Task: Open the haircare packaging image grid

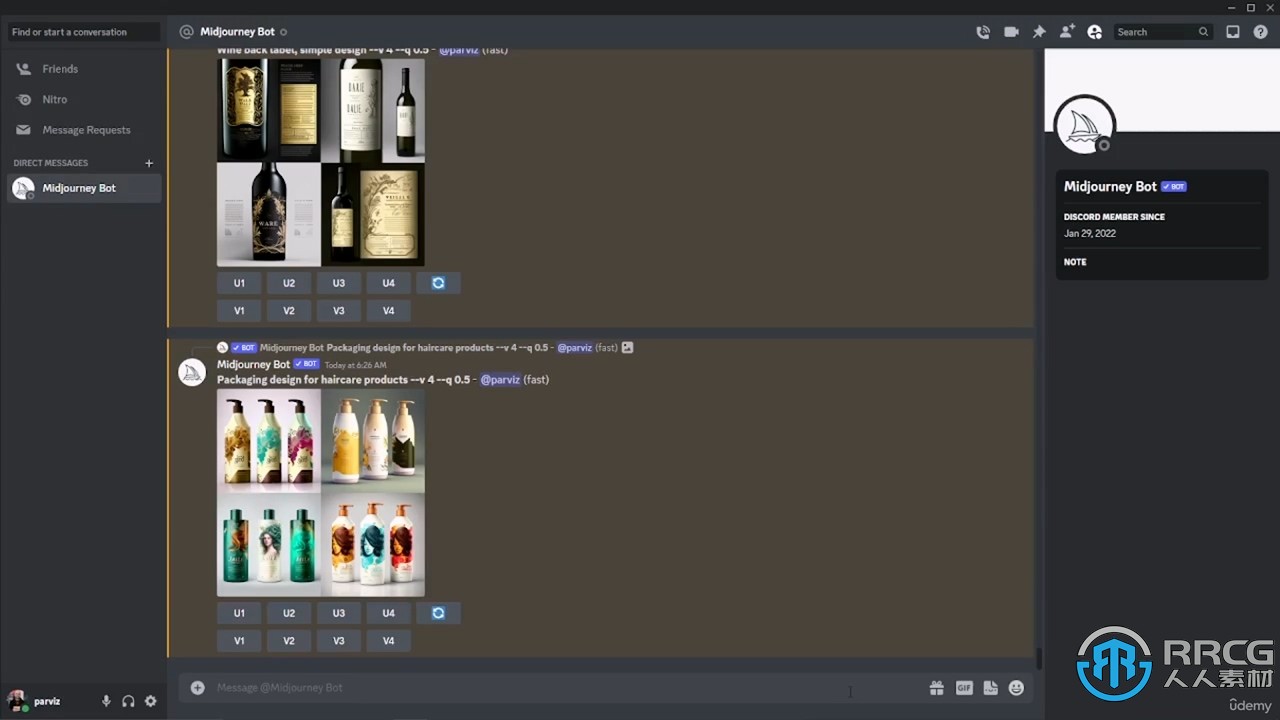Action: (321, 492)
